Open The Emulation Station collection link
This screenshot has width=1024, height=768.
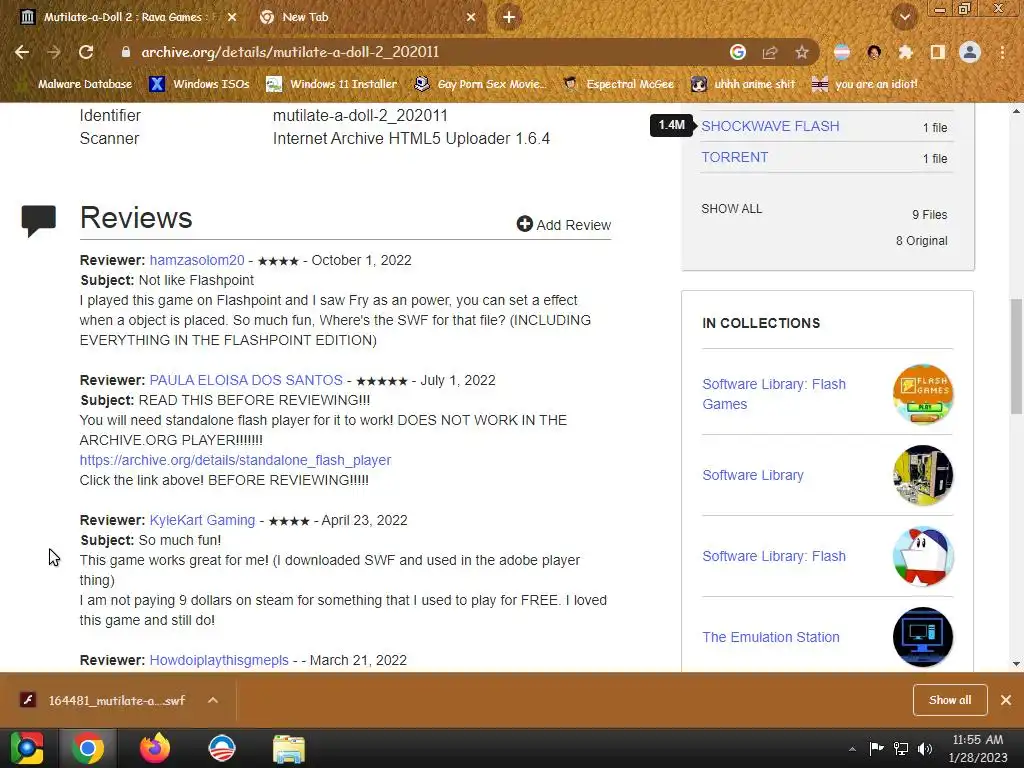click(771, 637)
